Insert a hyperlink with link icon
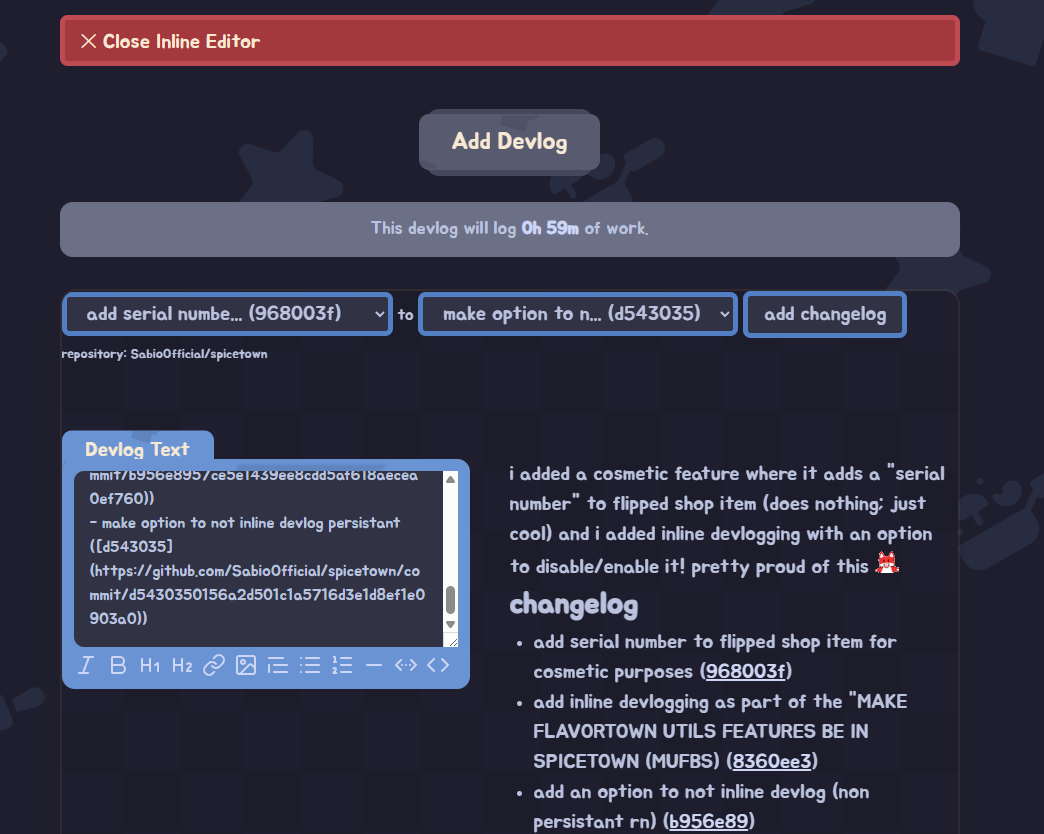The height and width of the screenshot is (834, 1044). pyautogui.click(x=214, y=666)
